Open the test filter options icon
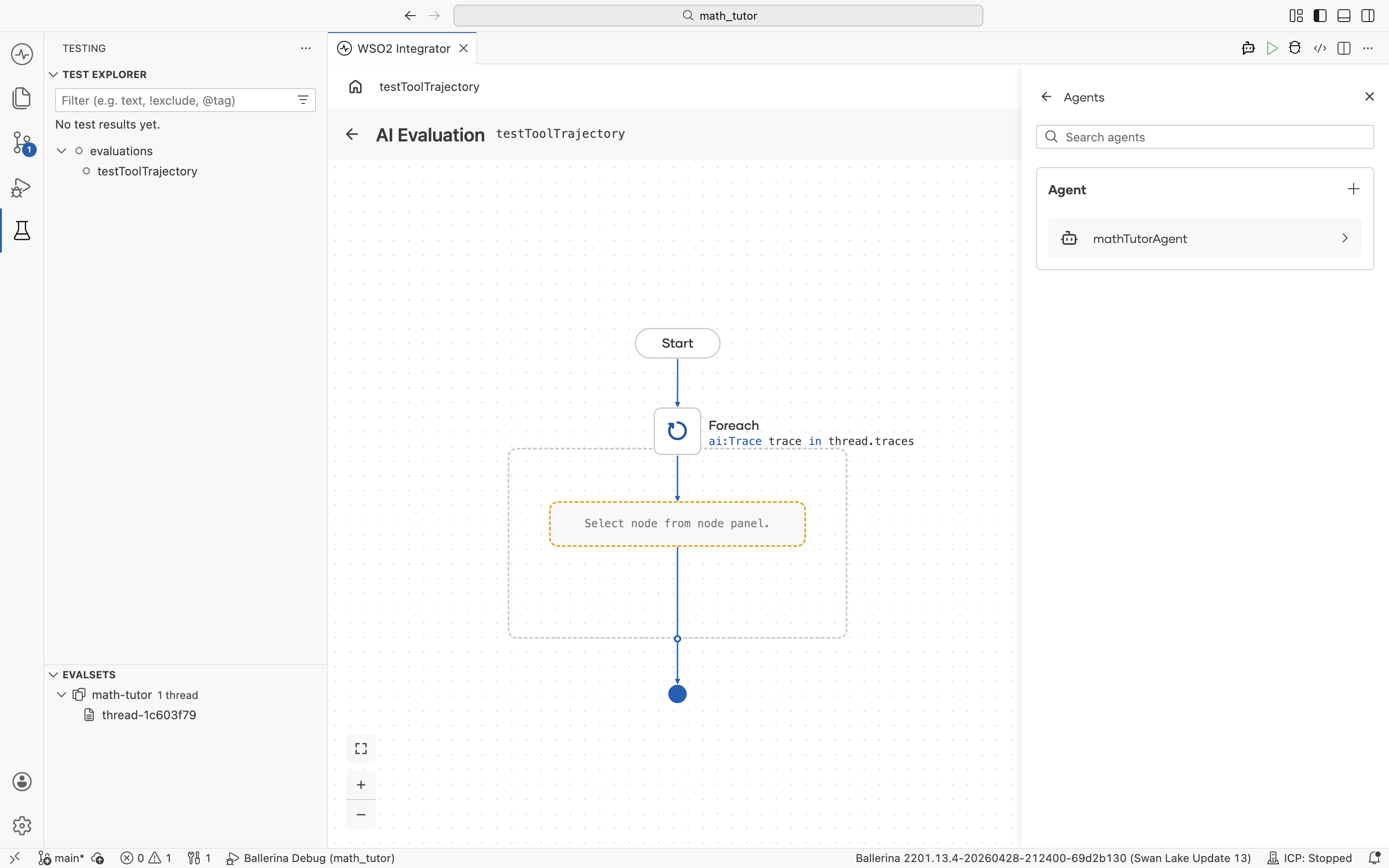This screenshot has width=1389, height=868. click(303, 100)
